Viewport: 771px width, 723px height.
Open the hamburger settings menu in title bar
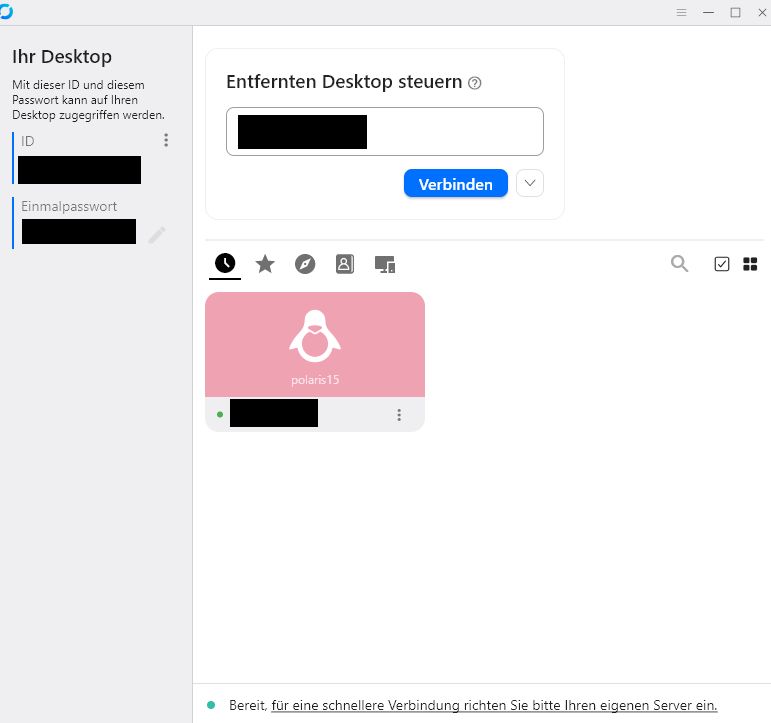pyautogui.click(x=682, y=13)
